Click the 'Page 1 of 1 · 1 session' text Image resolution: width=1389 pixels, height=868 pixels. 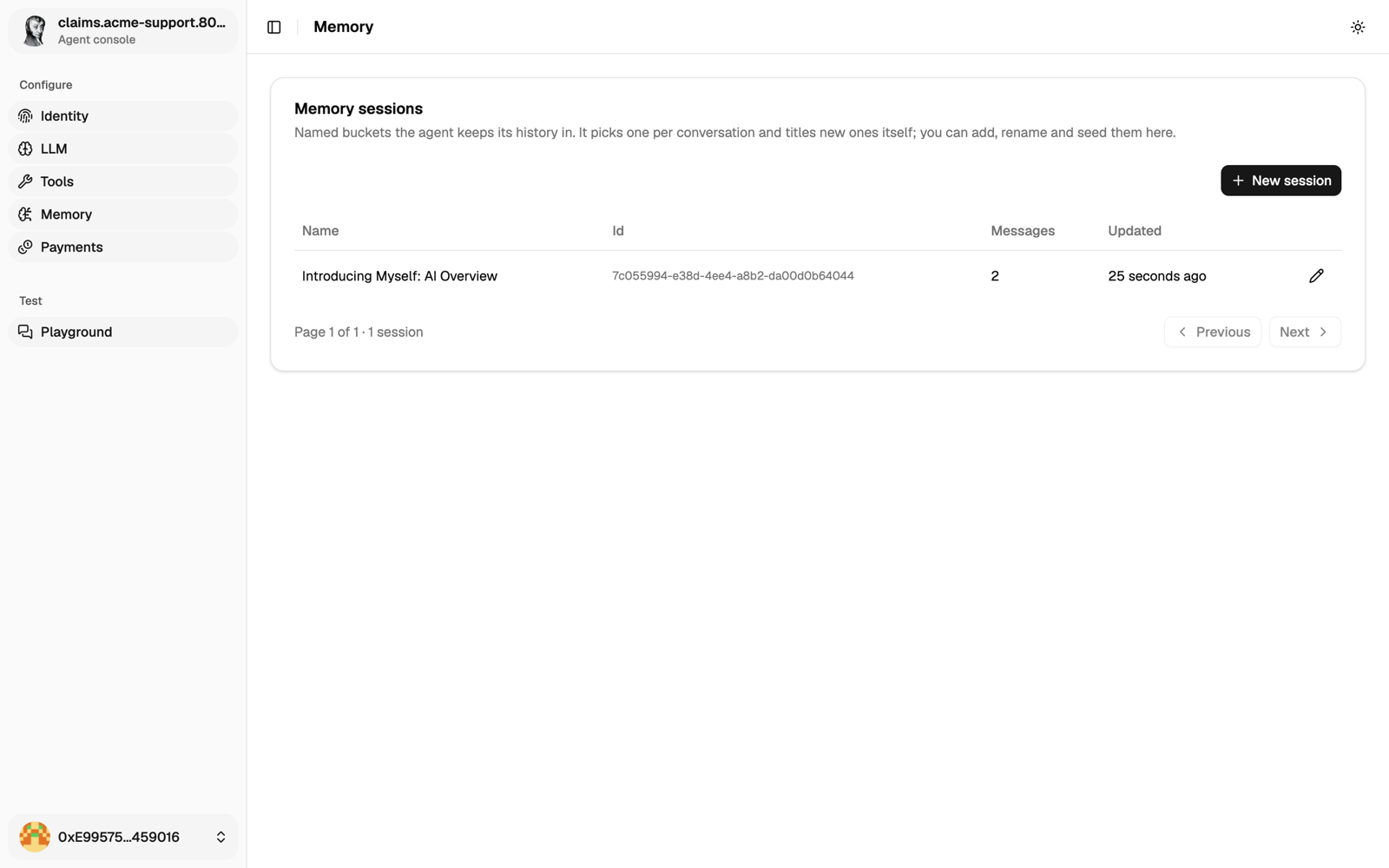359,332
